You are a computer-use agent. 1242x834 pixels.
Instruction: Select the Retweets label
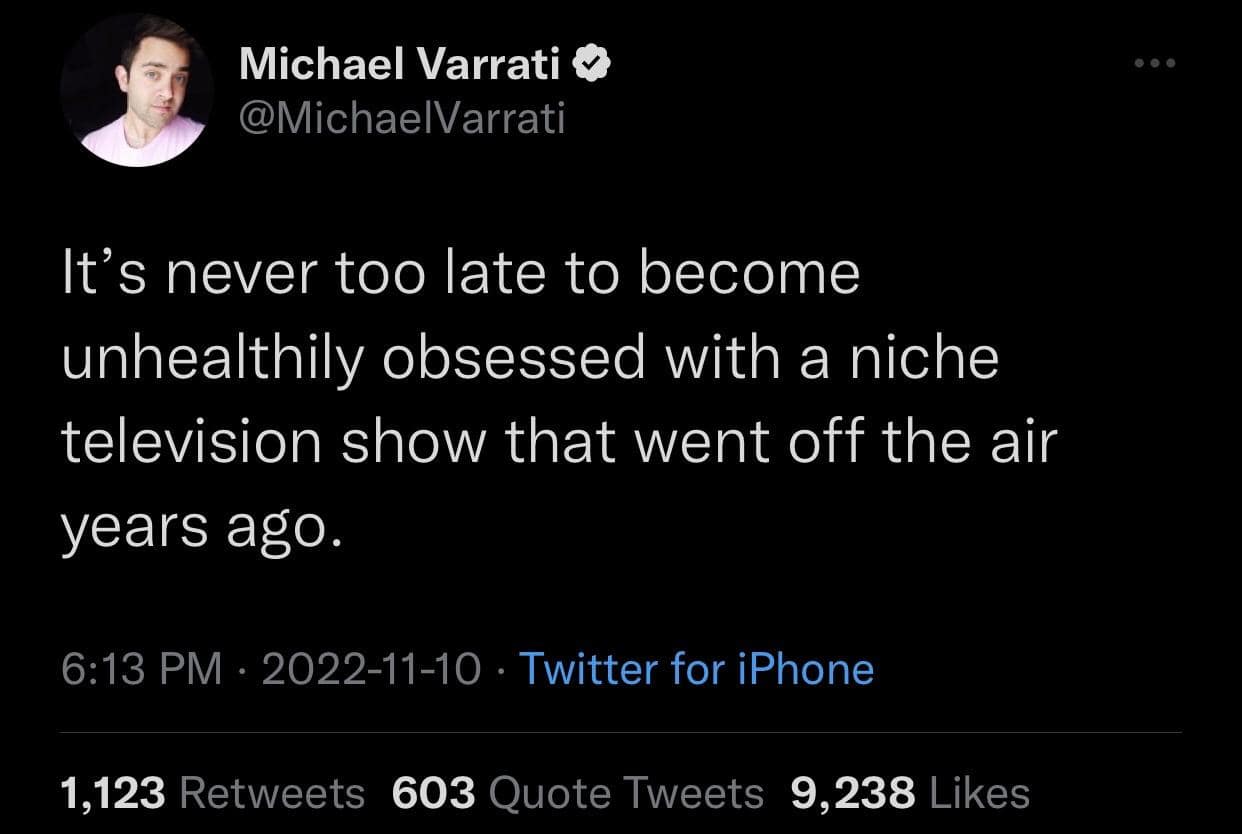pyautogui.click(x=271, y=793)
